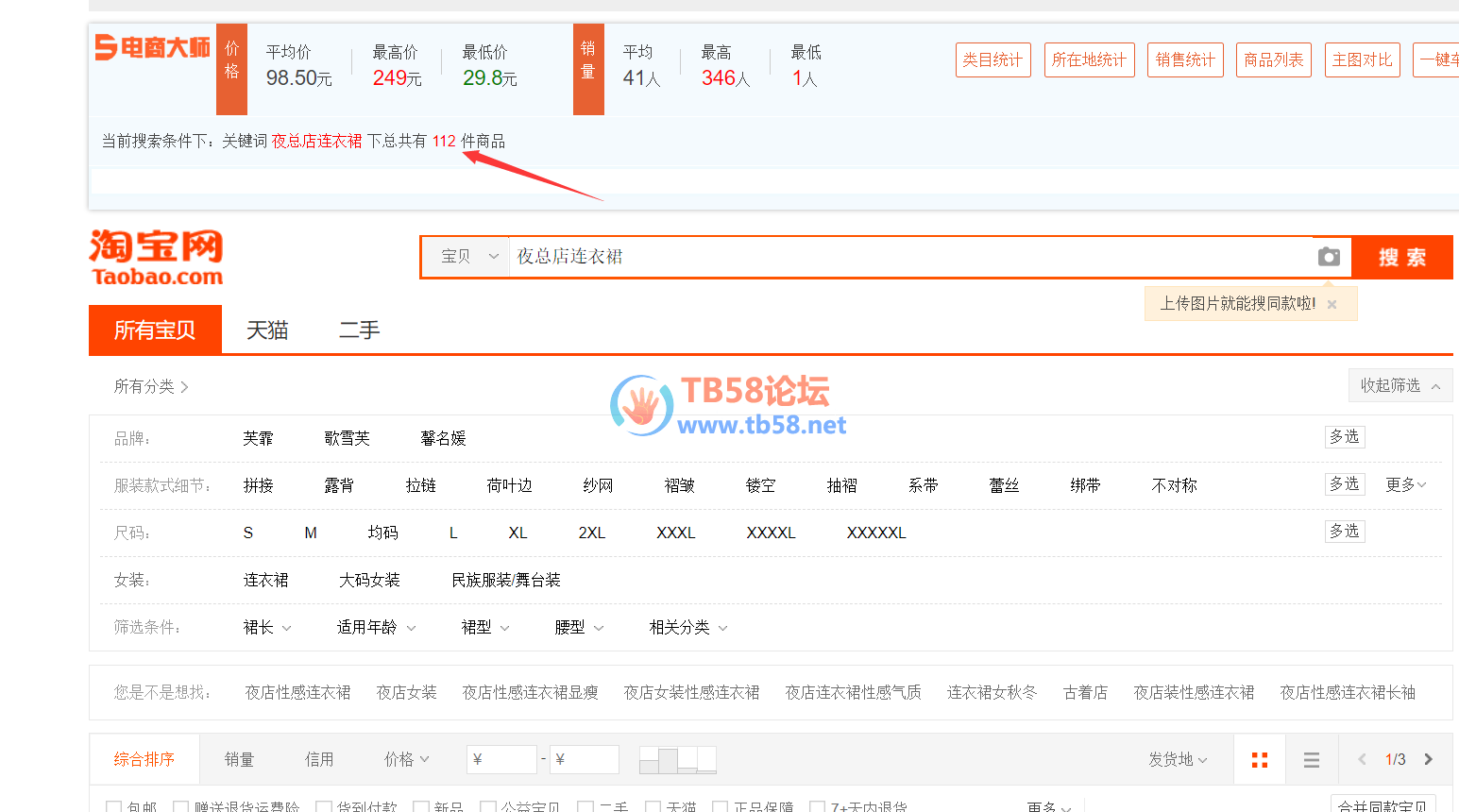Close the upload image tooltip
The width and height of the screenshot is (1459, 812).
pos(1332,304)
